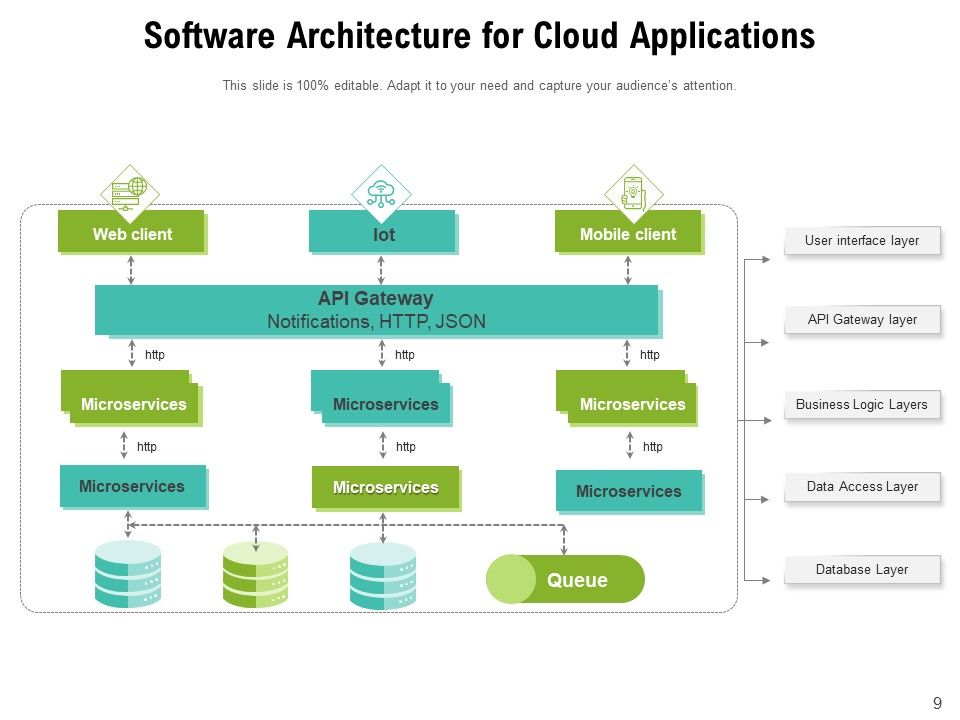Viewport: 960px width, 720px height.
Task: Select the leftmost http connector label
Action: point(153,354)
